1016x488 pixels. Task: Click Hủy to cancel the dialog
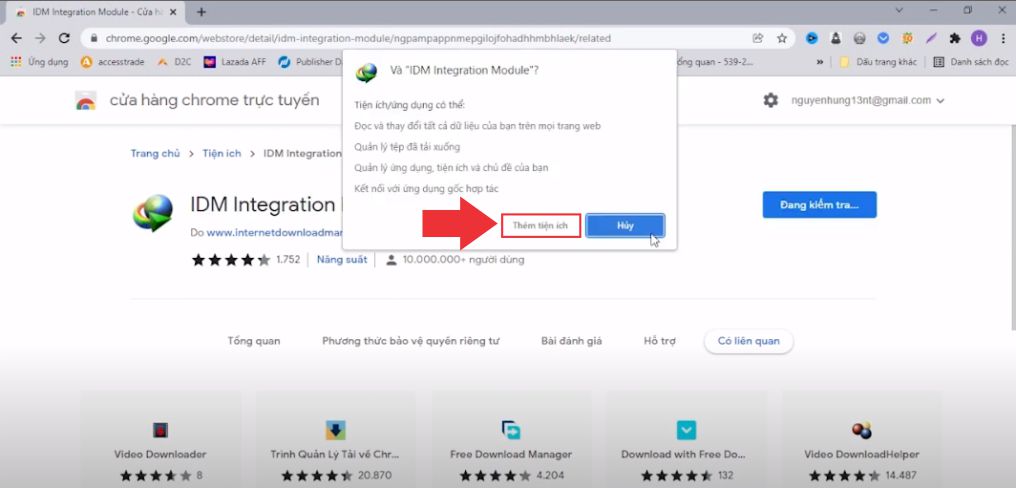pos(625,226)
